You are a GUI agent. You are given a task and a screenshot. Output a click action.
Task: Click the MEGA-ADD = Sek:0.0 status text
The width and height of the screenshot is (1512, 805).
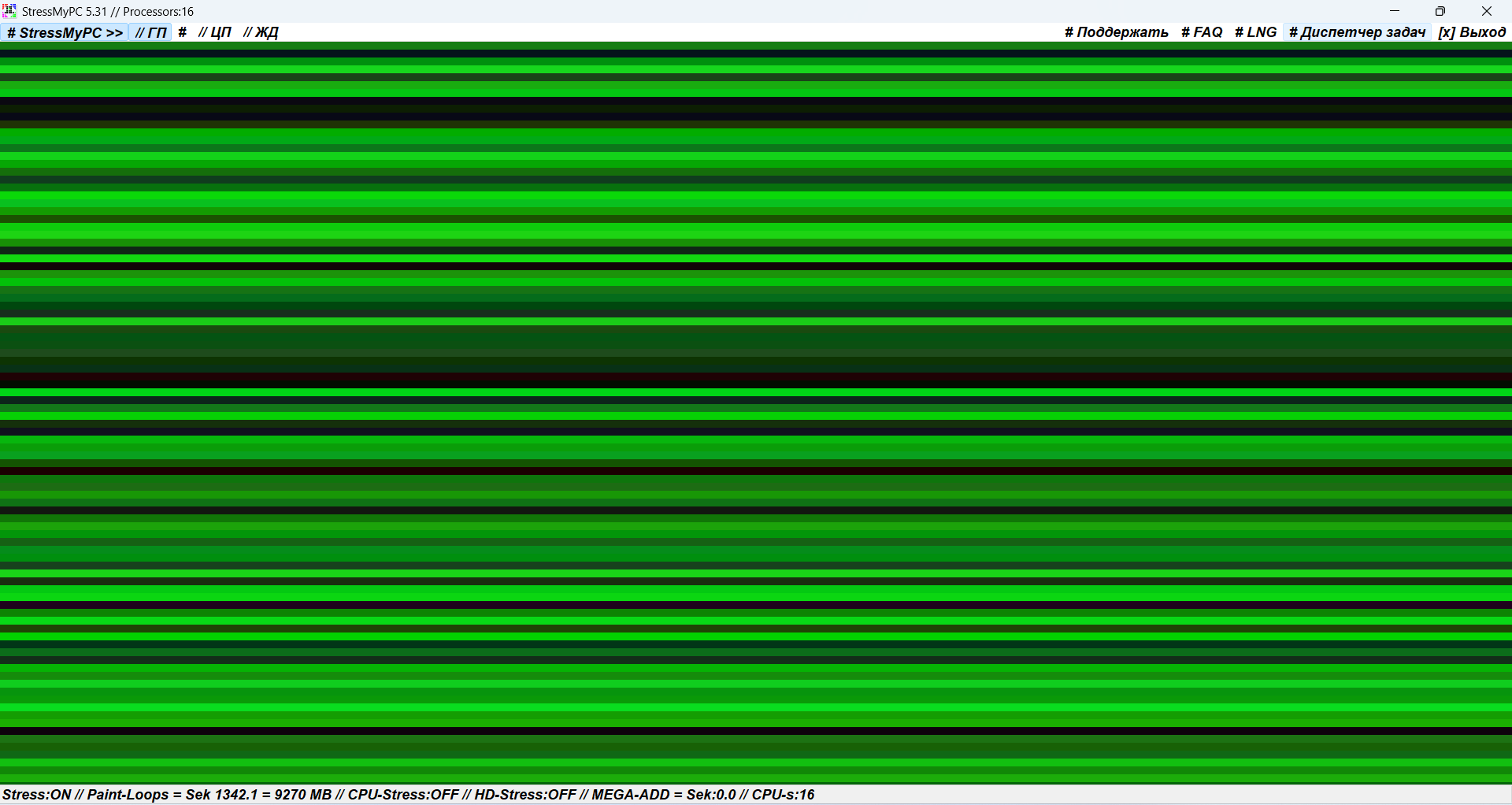coord(664,795)
